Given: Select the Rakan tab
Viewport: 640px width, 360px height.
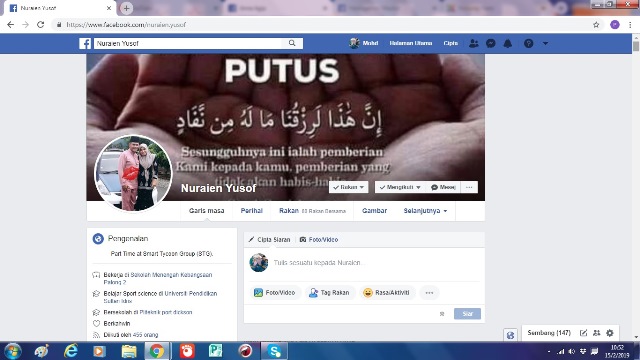Looking at the screenshot, I should 312,211.
